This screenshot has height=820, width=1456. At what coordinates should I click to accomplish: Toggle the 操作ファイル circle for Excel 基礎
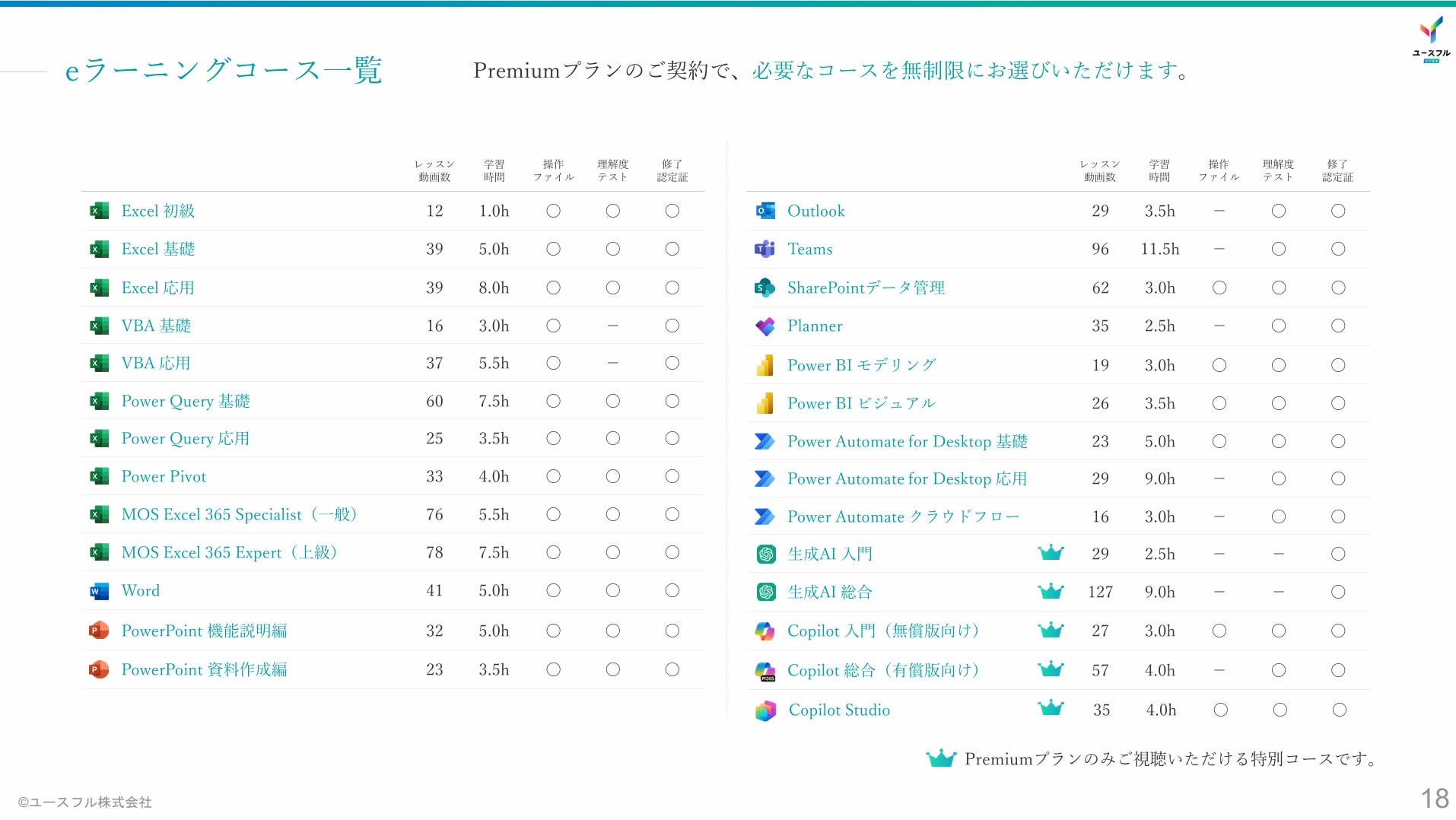tap(553, 249)
